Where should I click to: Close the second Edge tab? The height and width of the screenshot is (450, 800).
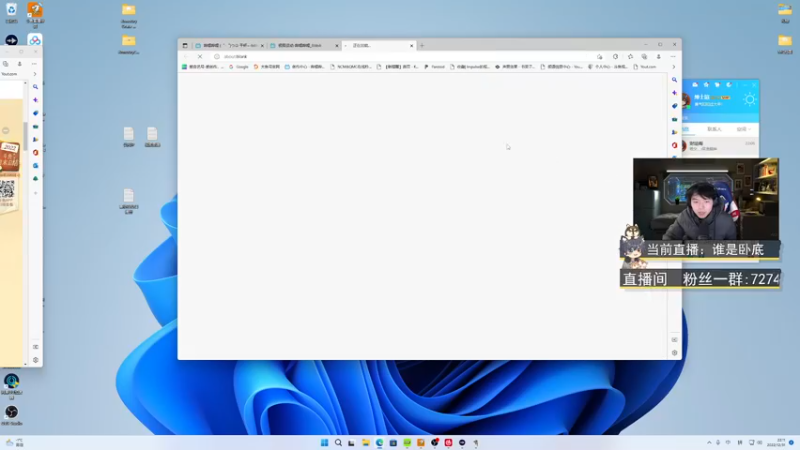337,45
